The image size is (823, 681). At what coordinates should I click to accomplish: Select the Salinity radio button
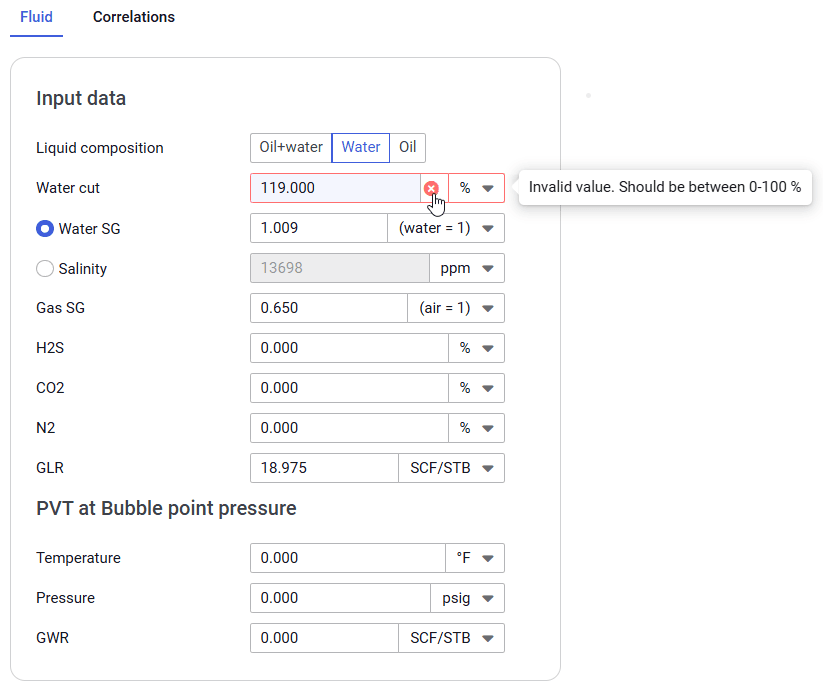pyautogui.click(x=45, y=268)
